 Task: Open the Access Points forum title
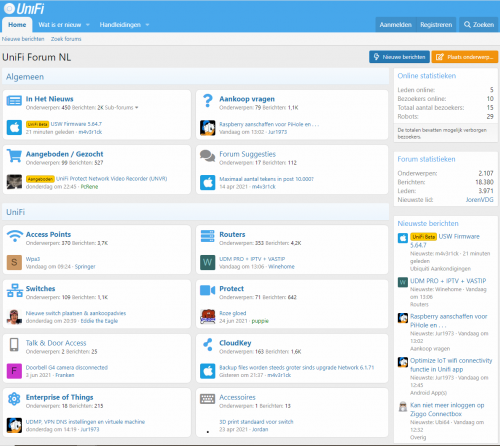[48, 234]
